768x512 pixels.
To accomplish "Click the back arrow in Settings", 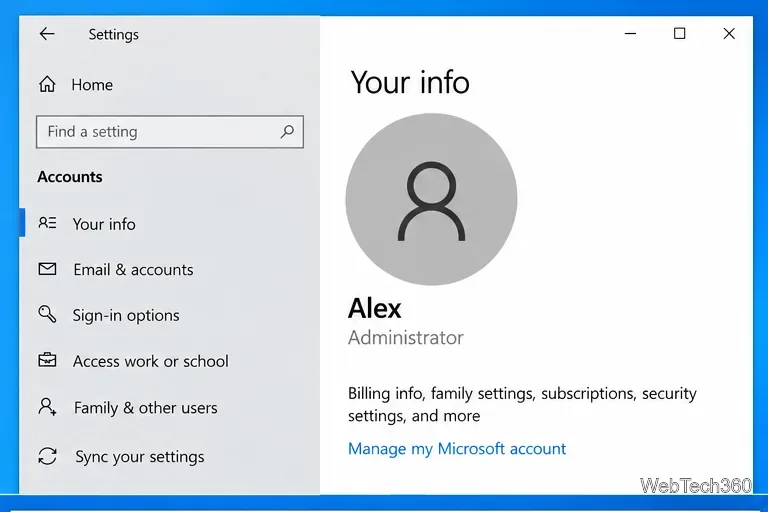I will [x=47, y=34].
